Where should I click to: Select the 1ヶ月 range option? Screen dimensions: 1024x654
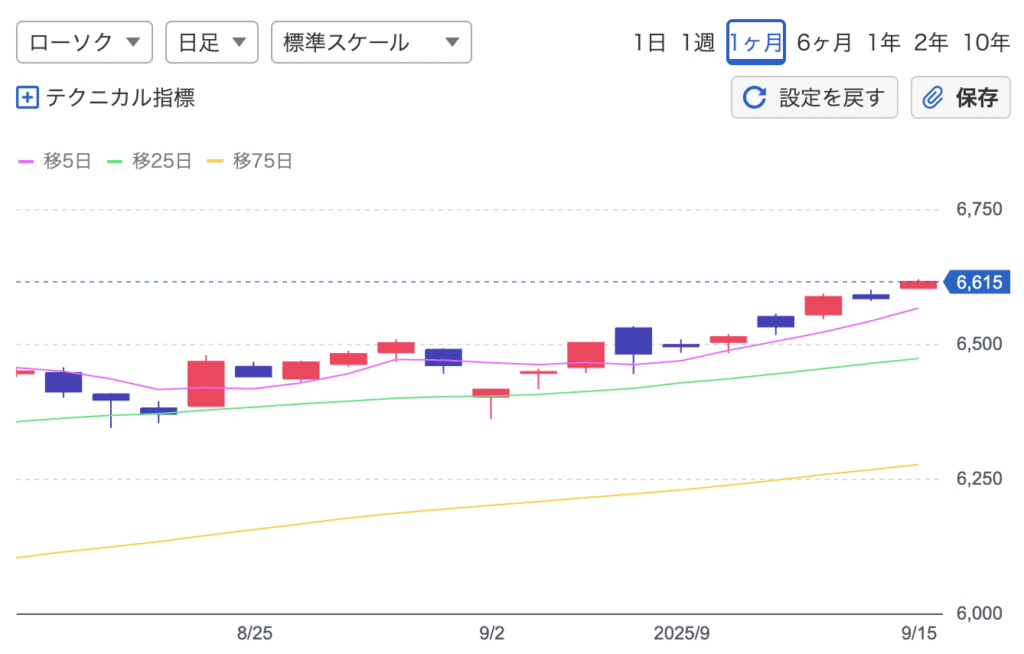coord(756,42)
